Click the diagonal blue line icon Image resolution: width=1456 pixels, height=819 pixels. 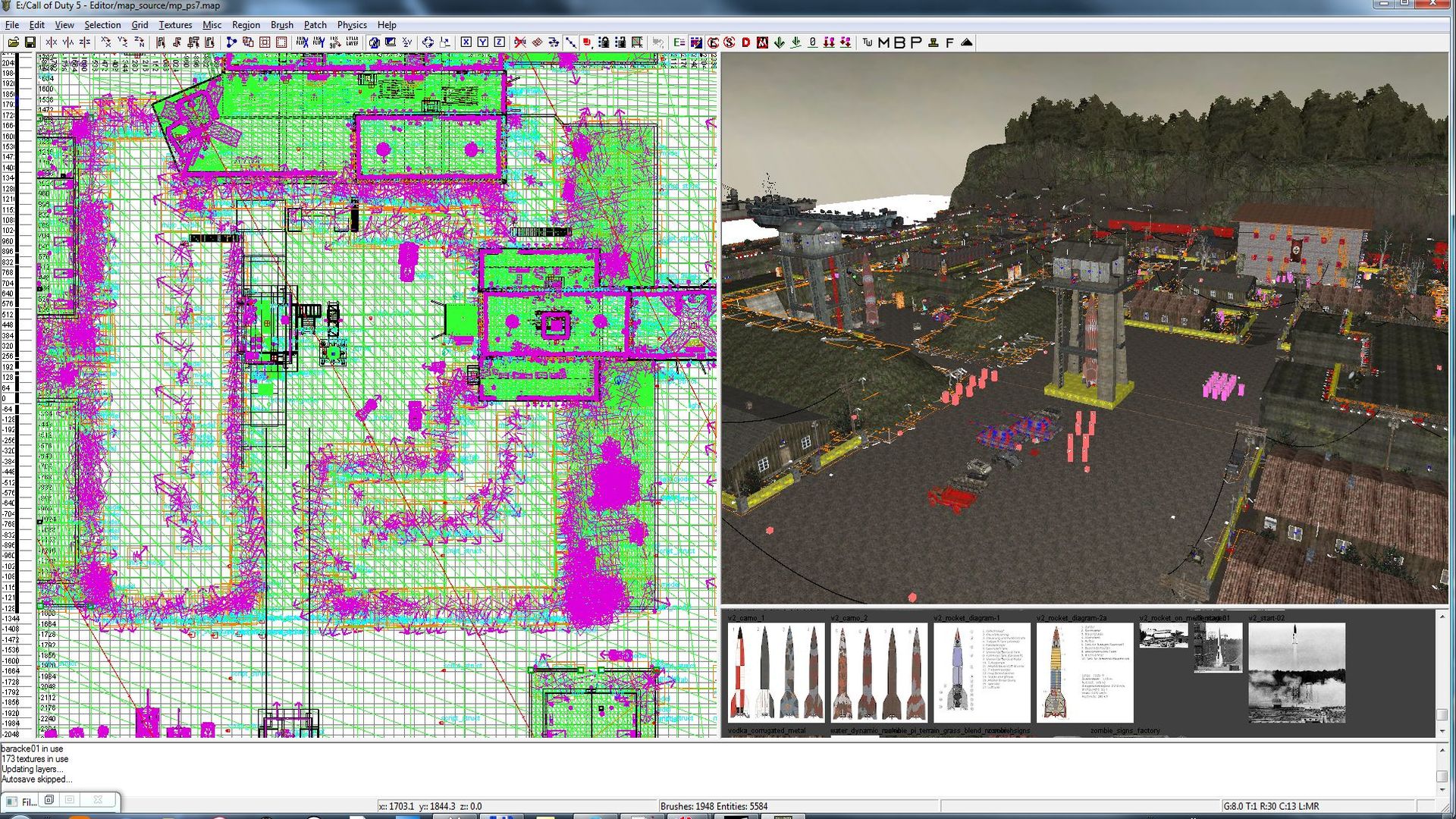point(570,42)
